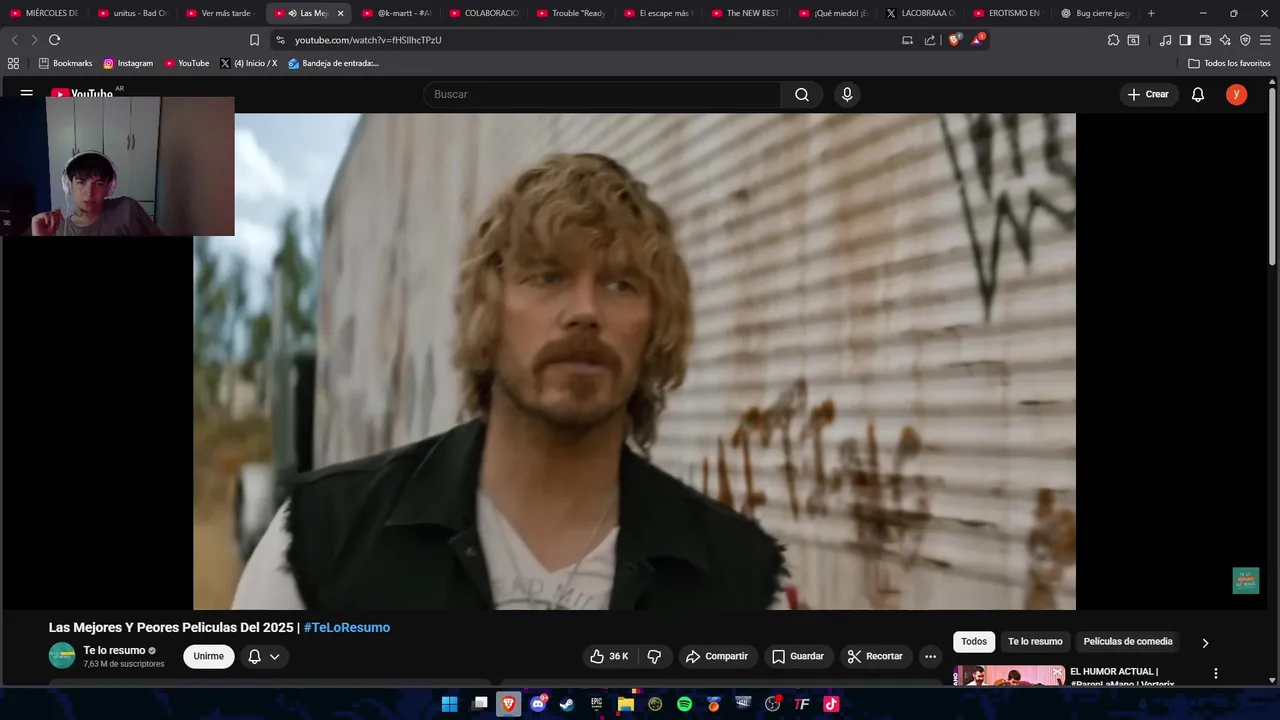Expand notification options next to bell
This screenshot has width=1280, height=720.
[x=274, y=657]
